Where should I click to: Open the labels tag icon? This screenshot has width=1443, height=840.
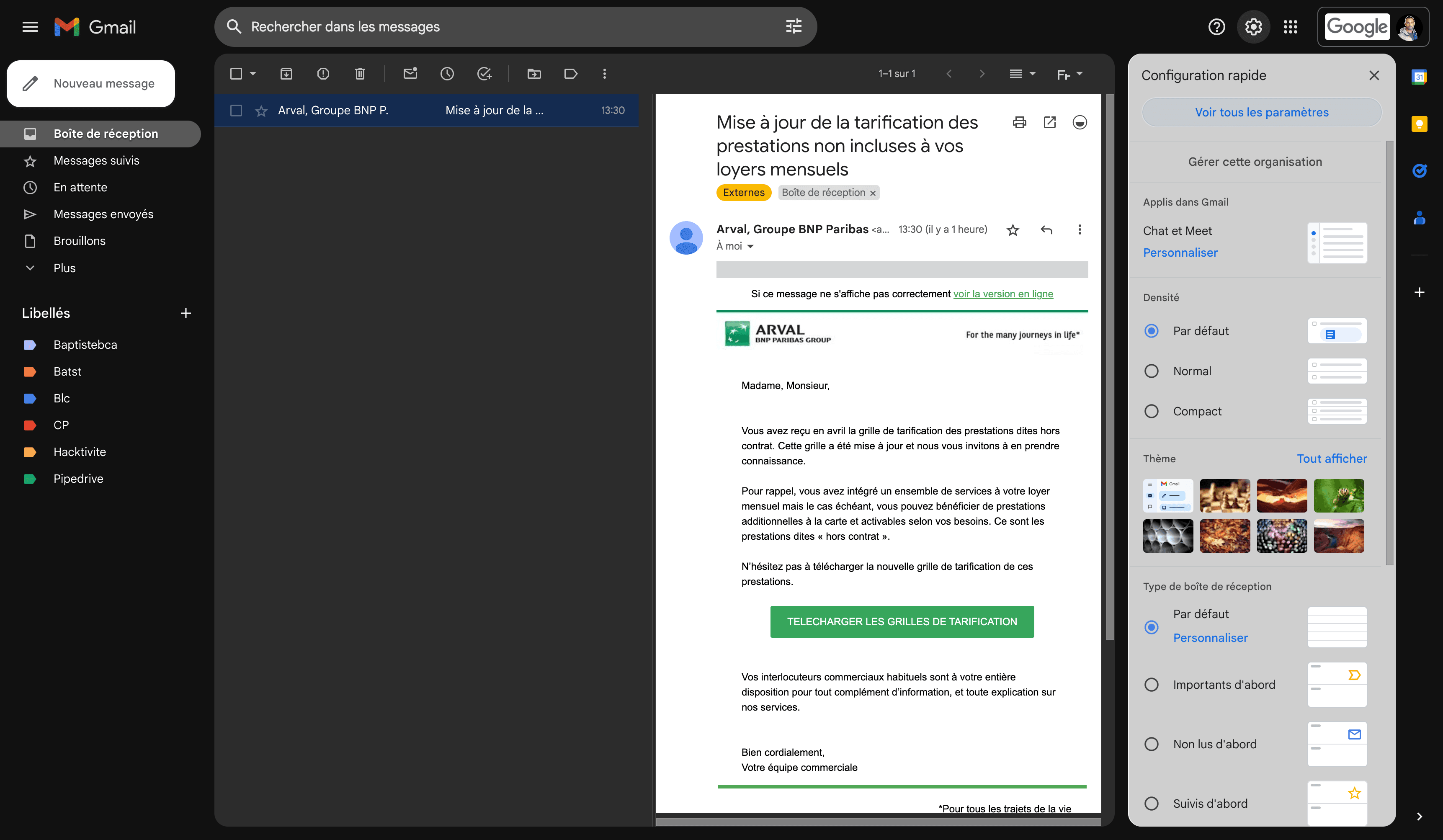tap(570, 74)
